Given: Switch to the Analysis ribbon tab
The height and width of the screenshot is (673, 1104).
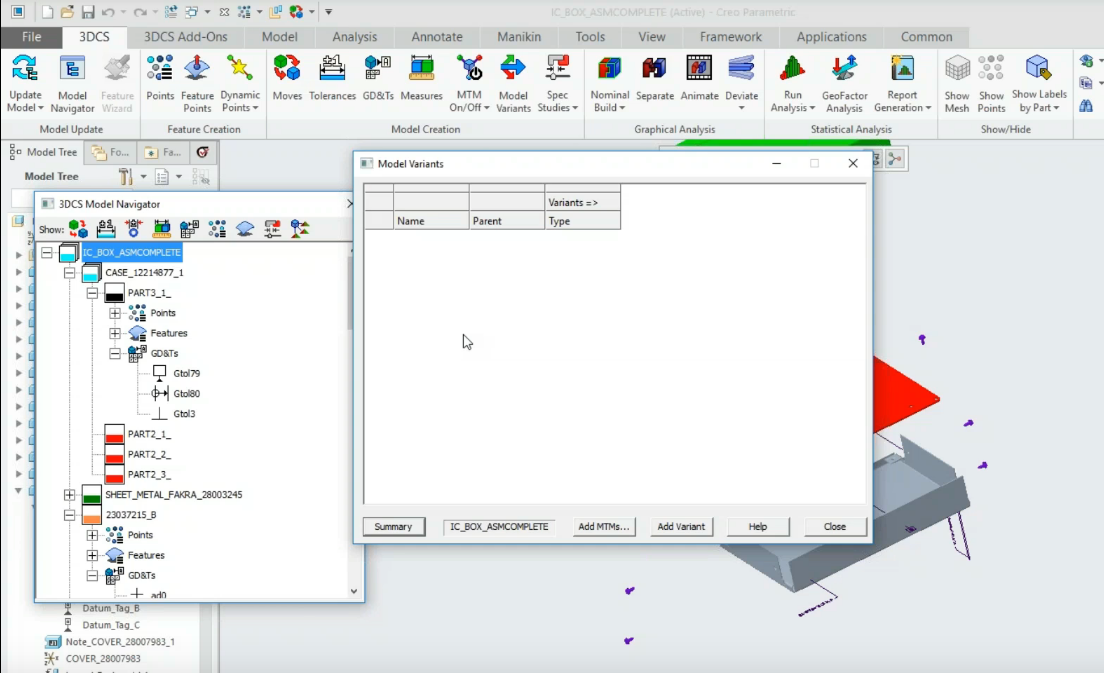Looking at the screenshot, I should pyautogui.click(x=354, y=37).
